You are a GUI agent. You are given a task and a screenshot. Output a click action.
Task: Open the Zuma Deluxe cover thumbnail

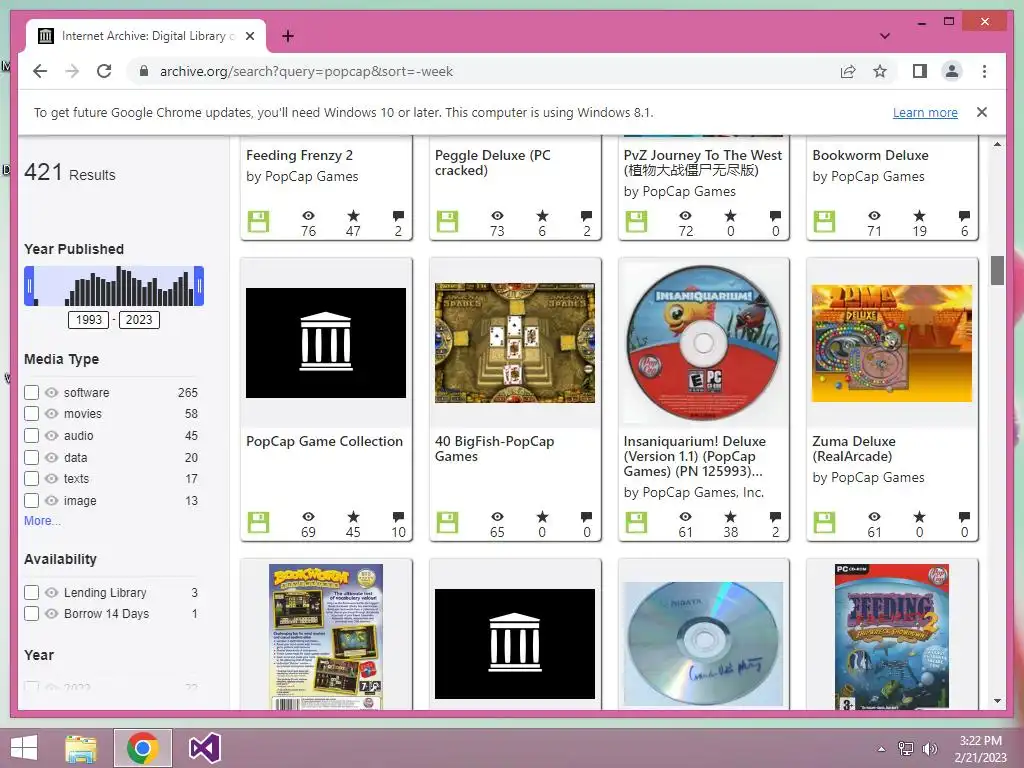[892, 343]
